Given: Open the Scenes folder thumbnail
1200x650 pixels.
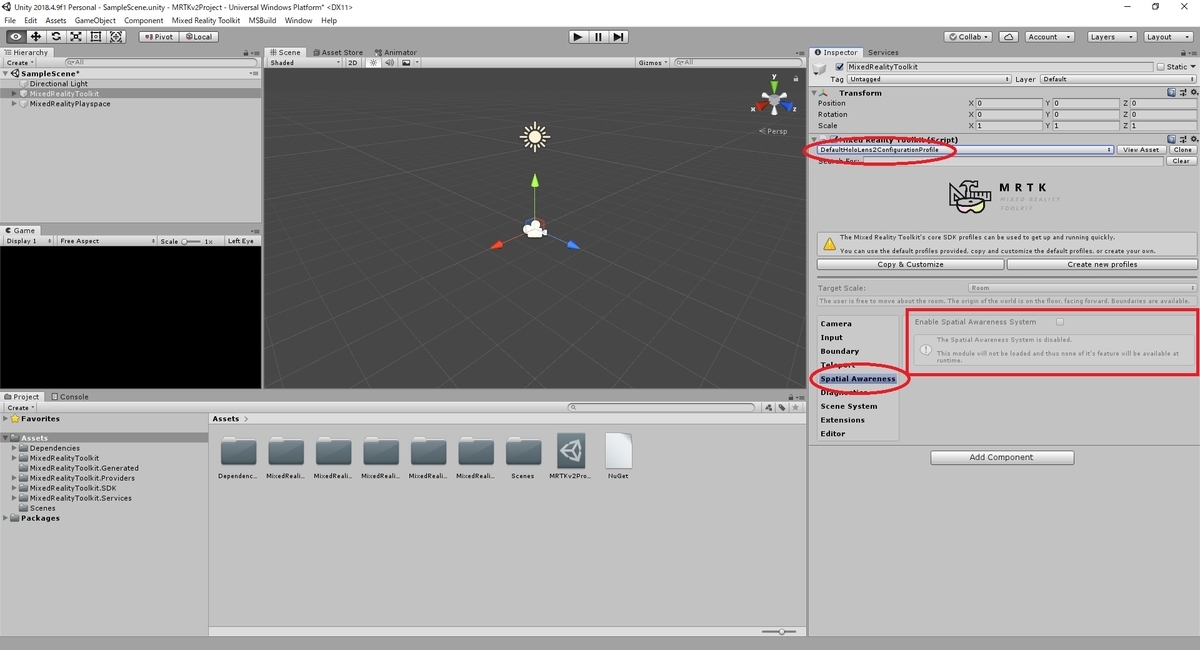Looking at the screenshot, I should point(523,456).
